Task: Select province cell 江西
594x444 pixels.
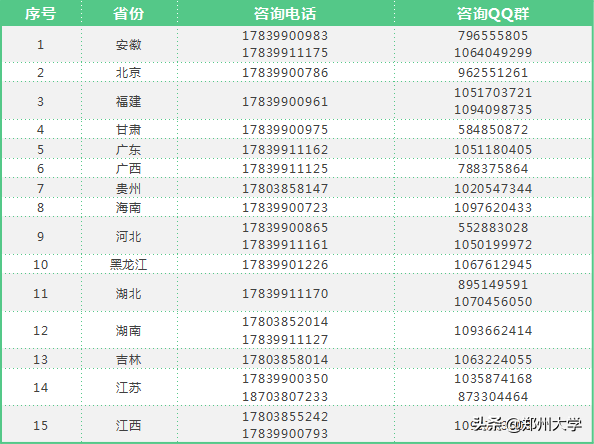Action: point(128,425)
